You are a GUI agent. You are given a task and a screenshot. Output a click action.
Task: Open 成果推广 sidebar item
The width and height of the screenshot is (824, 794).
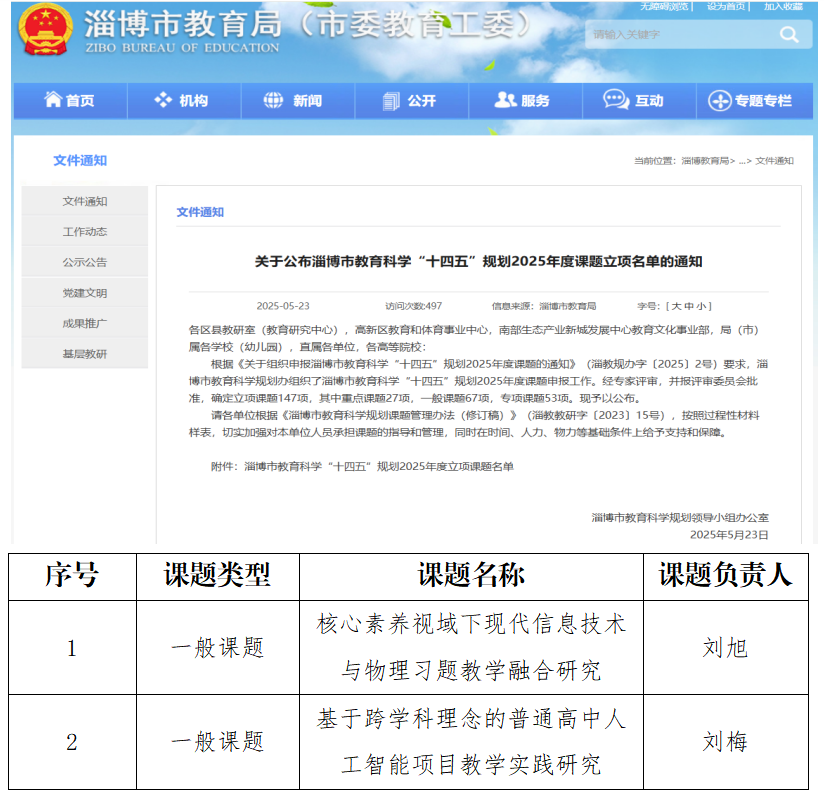(85, 323)
